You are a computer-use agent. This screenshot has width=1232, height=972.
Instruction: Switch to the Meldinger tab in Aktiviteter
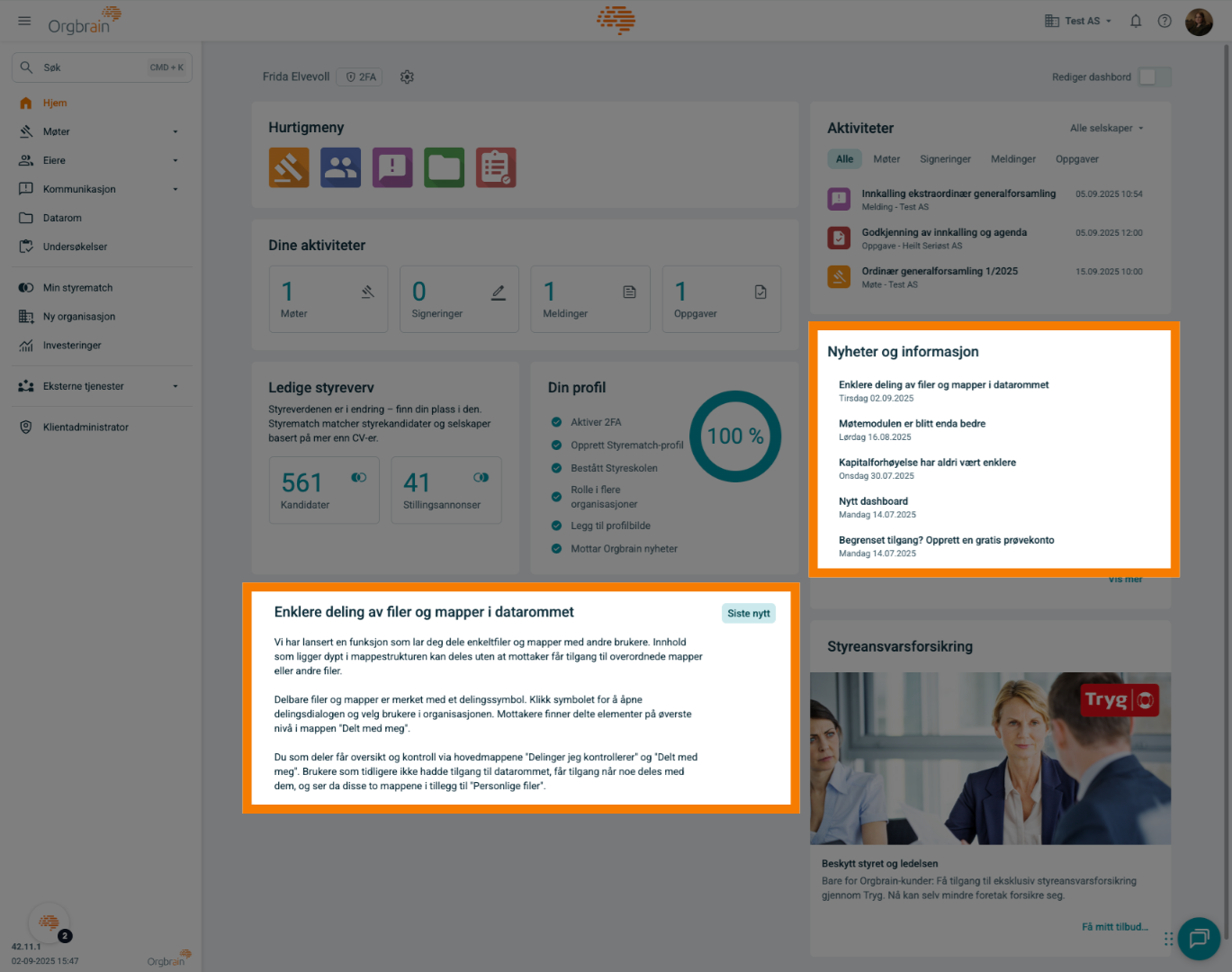[1013, 159]
